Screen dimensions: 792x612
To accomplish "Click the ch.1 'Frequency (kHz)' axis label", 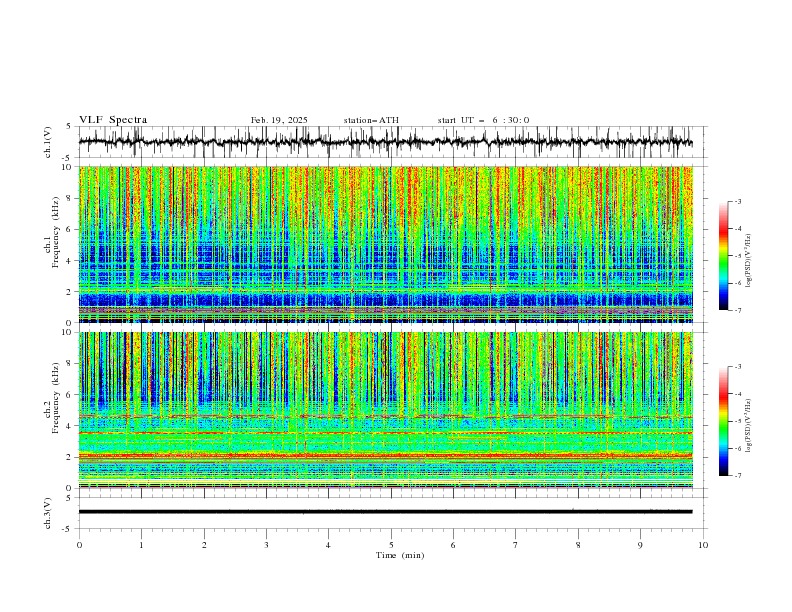I will click(x=56, y=232).
